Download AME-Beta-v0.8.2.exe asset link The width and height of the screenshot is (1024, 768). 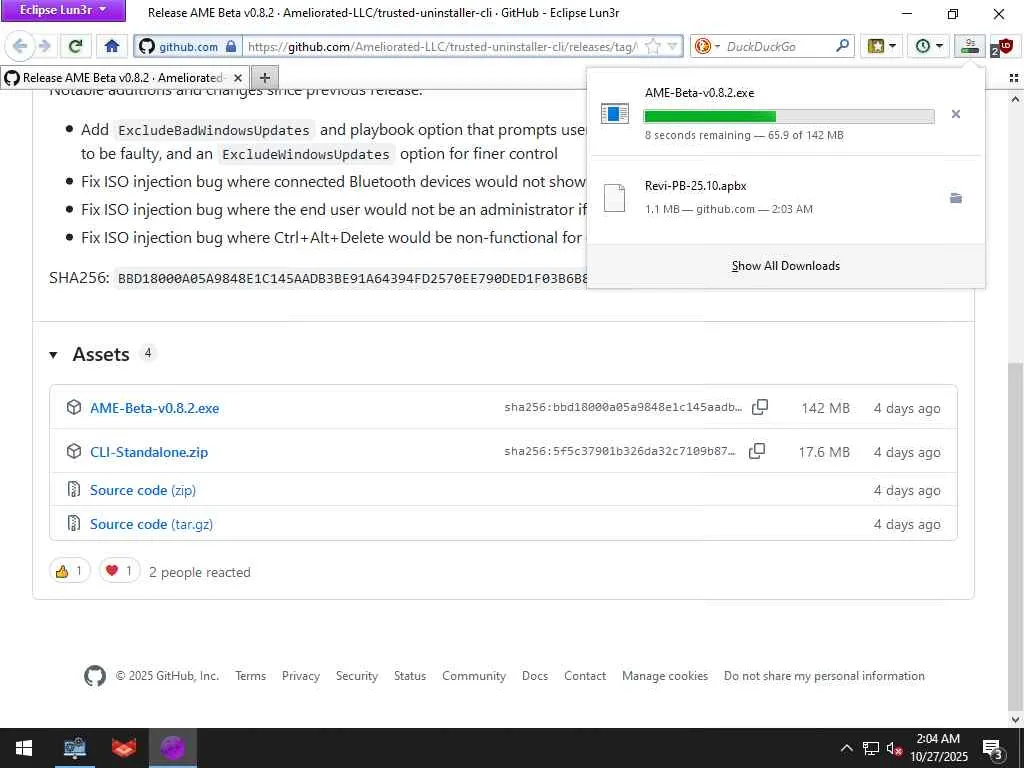click(155, 408)
